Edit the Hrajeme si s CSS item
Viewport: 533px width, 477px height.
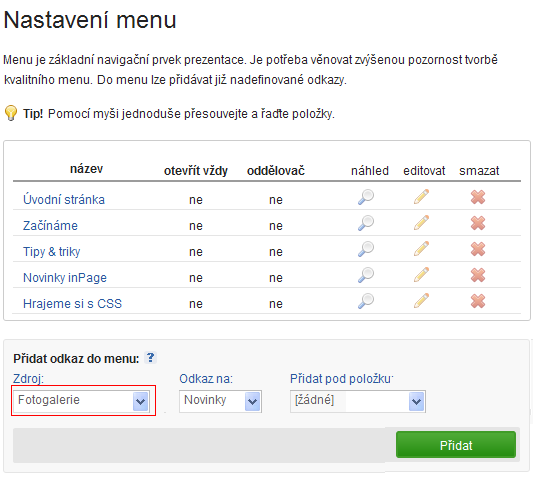(x=421, y=301)
